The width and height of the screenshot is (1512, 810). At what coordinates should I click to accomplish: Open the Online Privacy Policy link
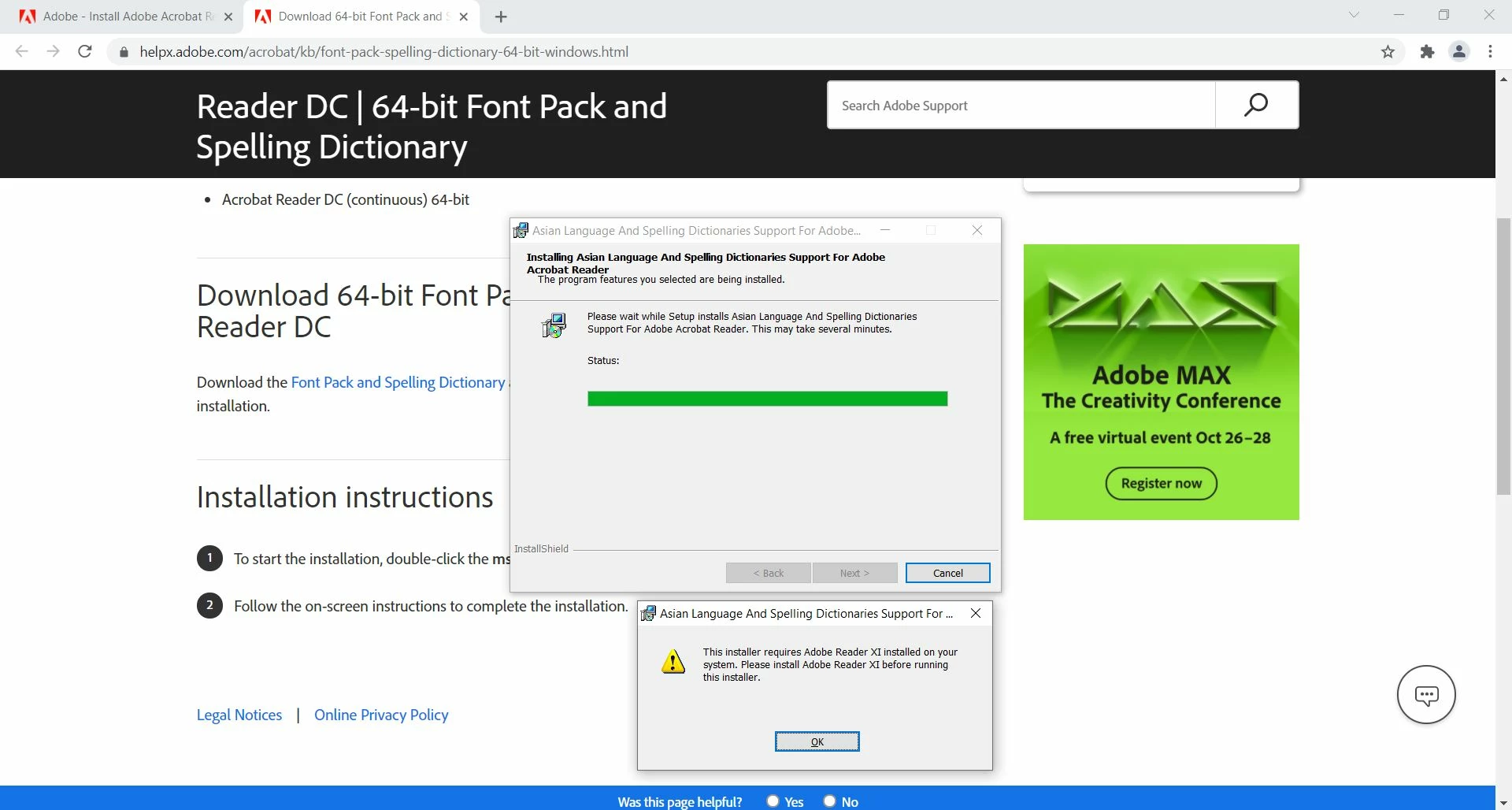[x=381, y=715]
